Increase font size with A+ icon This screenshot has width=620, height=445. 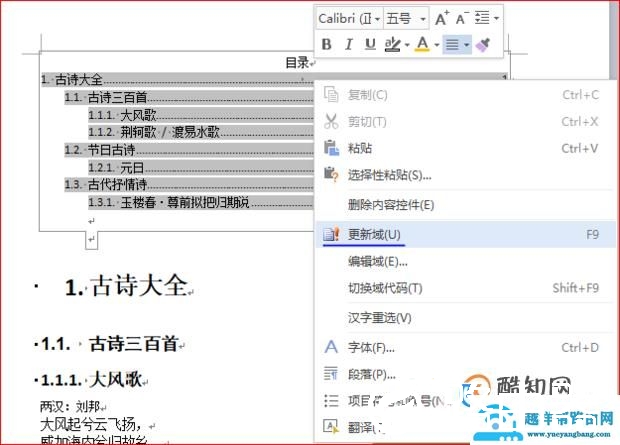pyautogui.click(x=442, y=18)
